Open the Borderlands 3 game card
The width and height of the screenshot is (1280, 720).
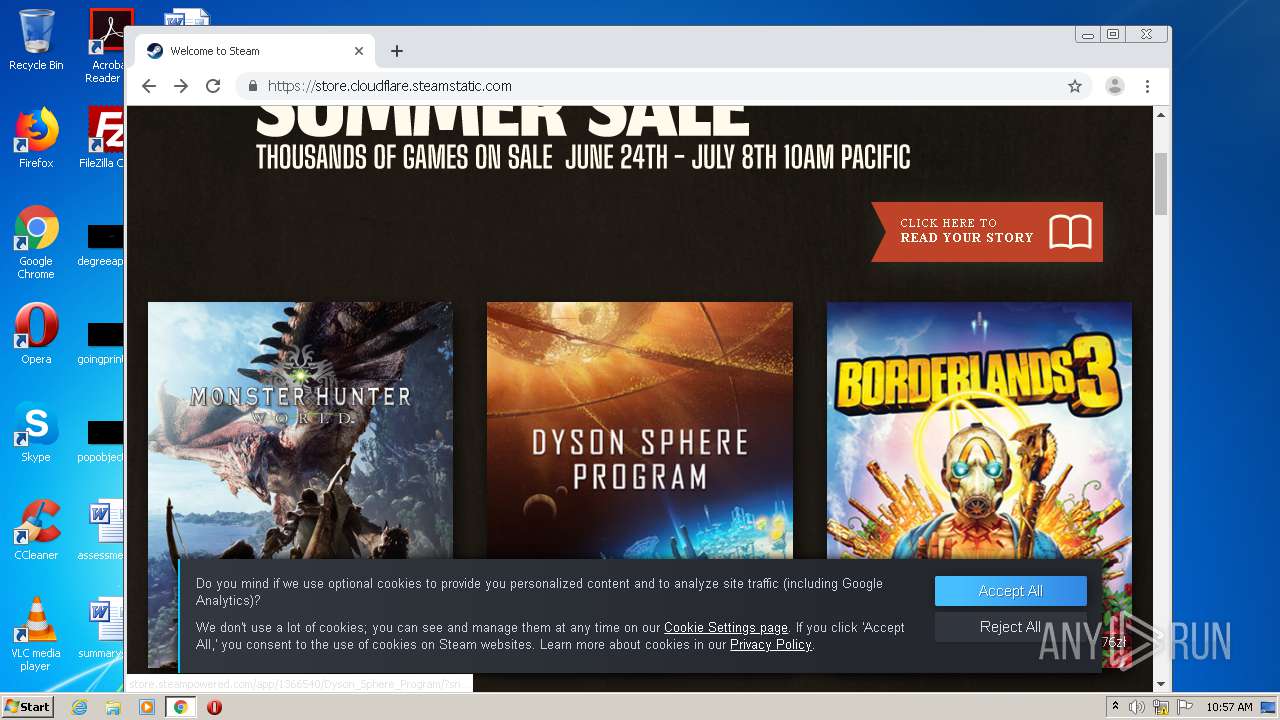tap(979, 430)
